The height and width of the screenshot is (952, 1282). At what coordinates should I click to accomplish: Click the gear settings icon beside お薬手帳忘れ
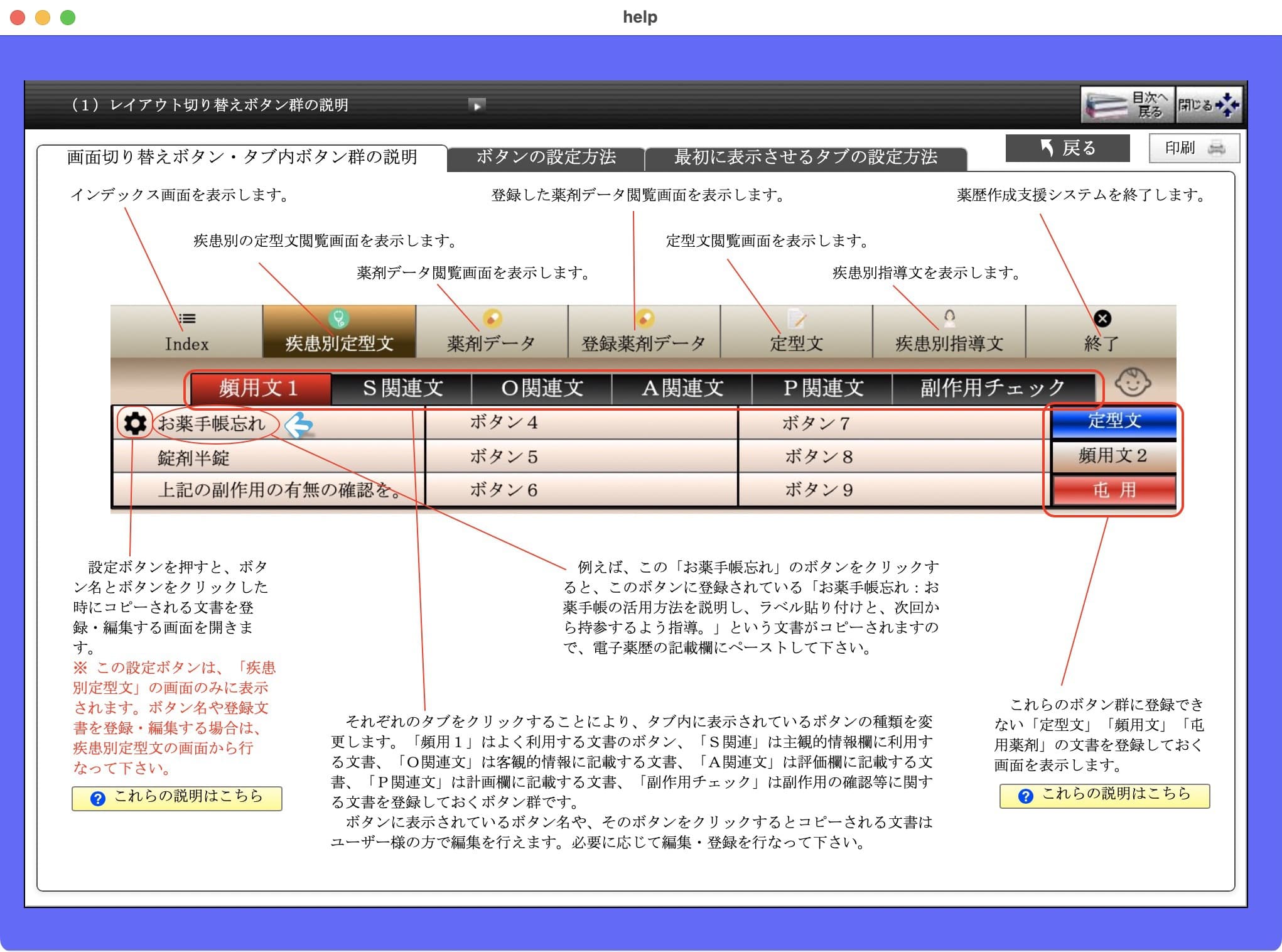(135, 423)
